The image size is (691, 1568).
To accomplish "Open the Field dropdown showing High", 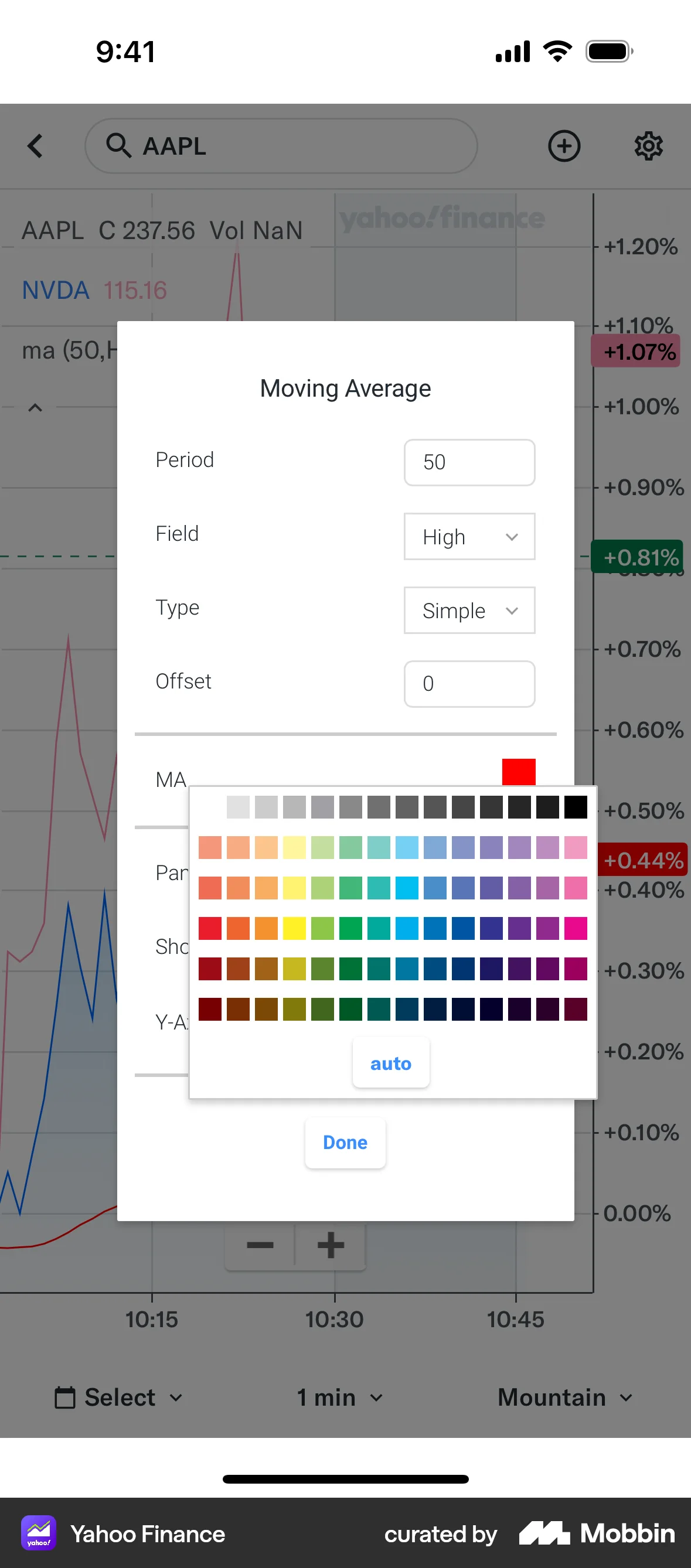I will pyautogui.click(x=469, y=536).
